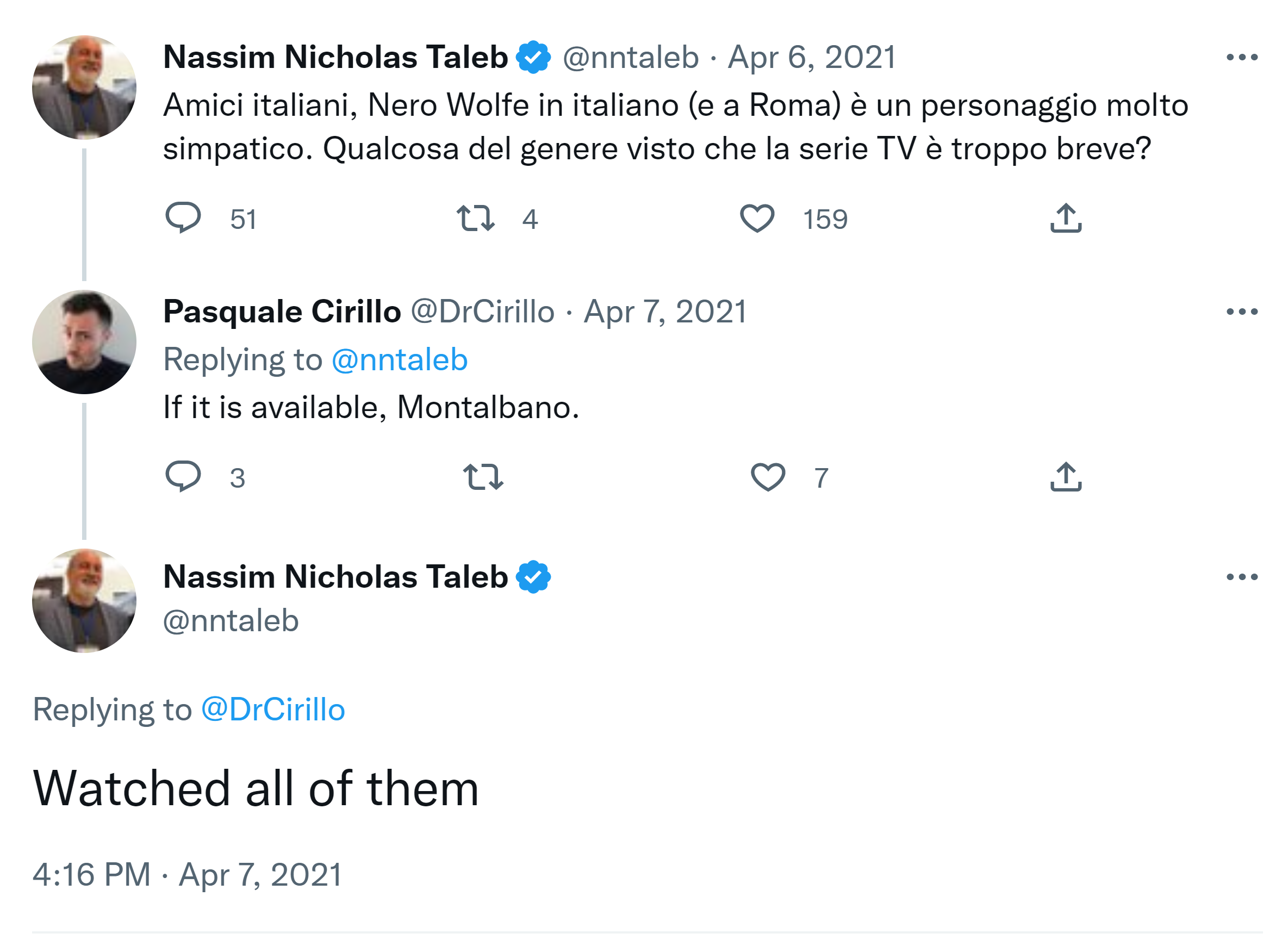Open @nntaleb mention in Cirillo's reply
The height and width of the screenshot is (952, 1288).
pyautogui.click(x=400, y=359)
